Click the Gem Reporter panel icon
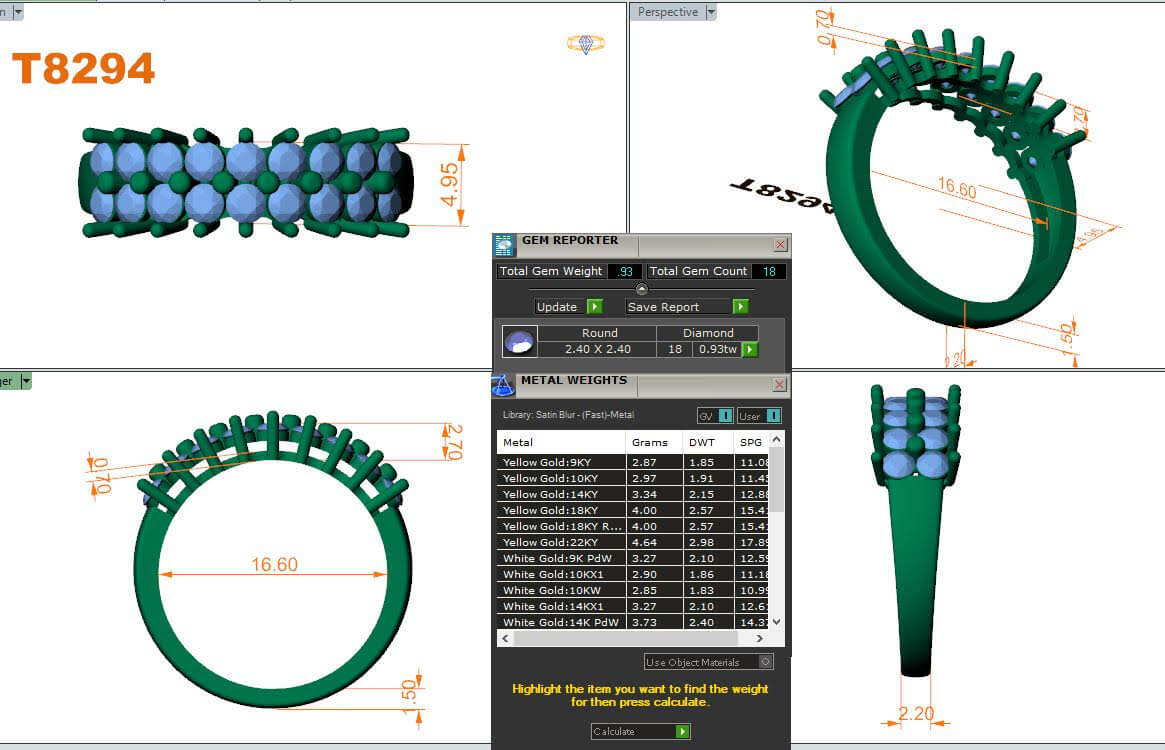Screen dimensions: 1165x750 (x=504, y=245)
